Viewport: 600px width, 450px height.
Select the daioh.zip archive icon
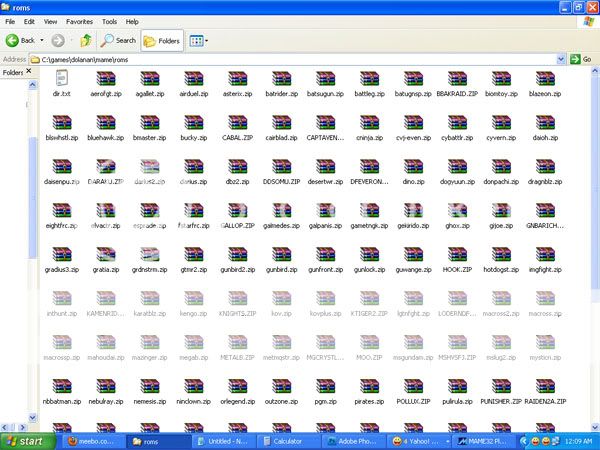coord(545,122)
